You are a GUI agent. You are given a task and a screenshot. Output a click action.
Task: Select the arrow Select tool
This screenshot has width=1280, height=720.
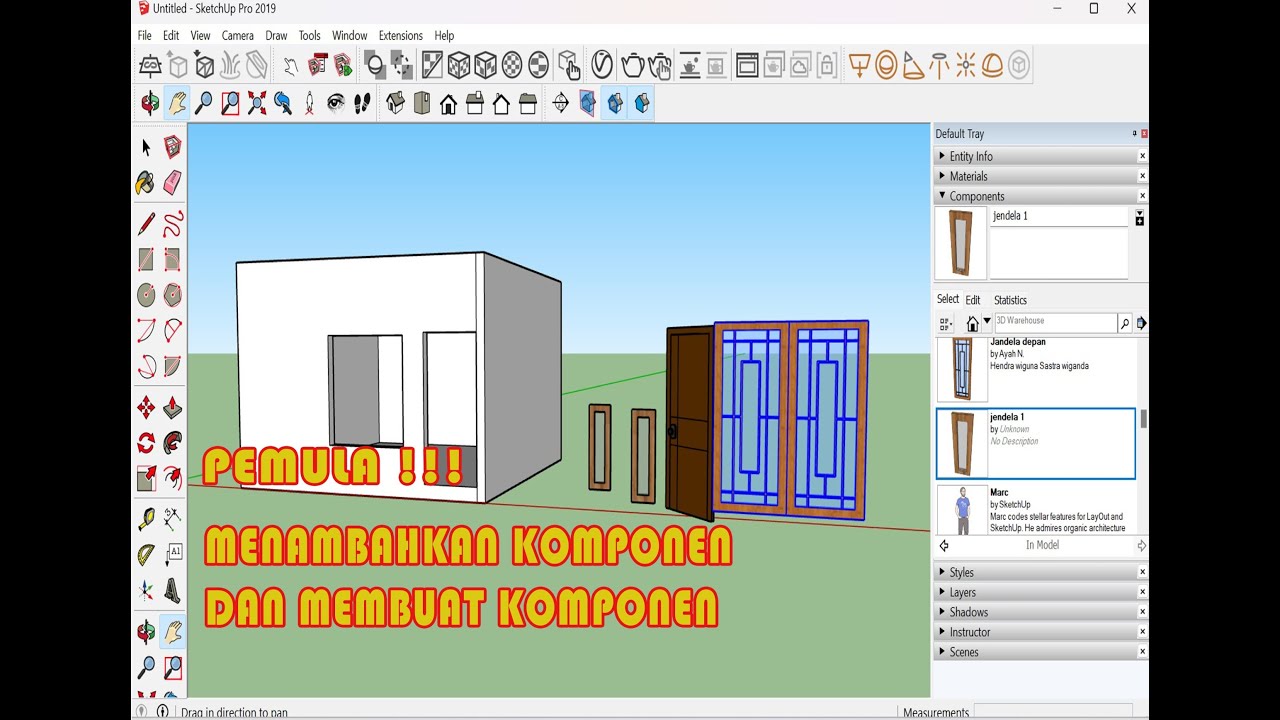pyautogui.click(x=146, y=148)
